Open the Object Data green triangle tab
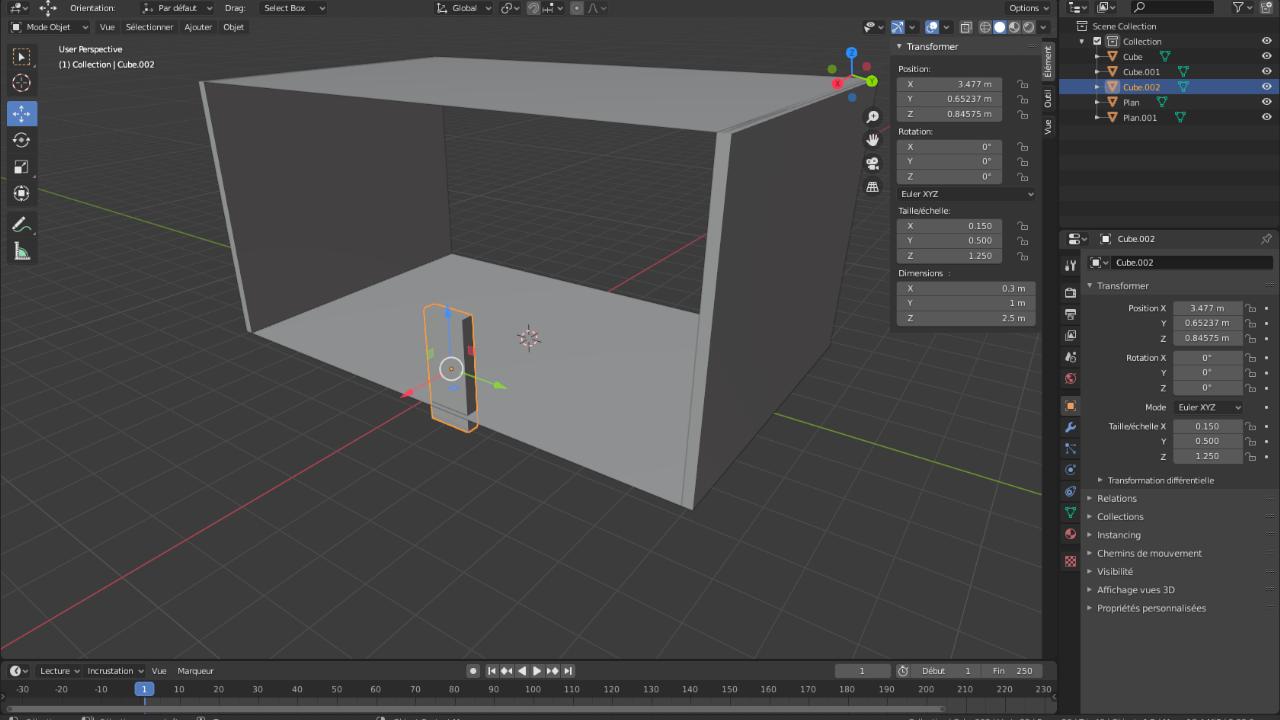The width and height of the screenshot is (1280, 720). pyautogui.click(x=1070, y=512)
